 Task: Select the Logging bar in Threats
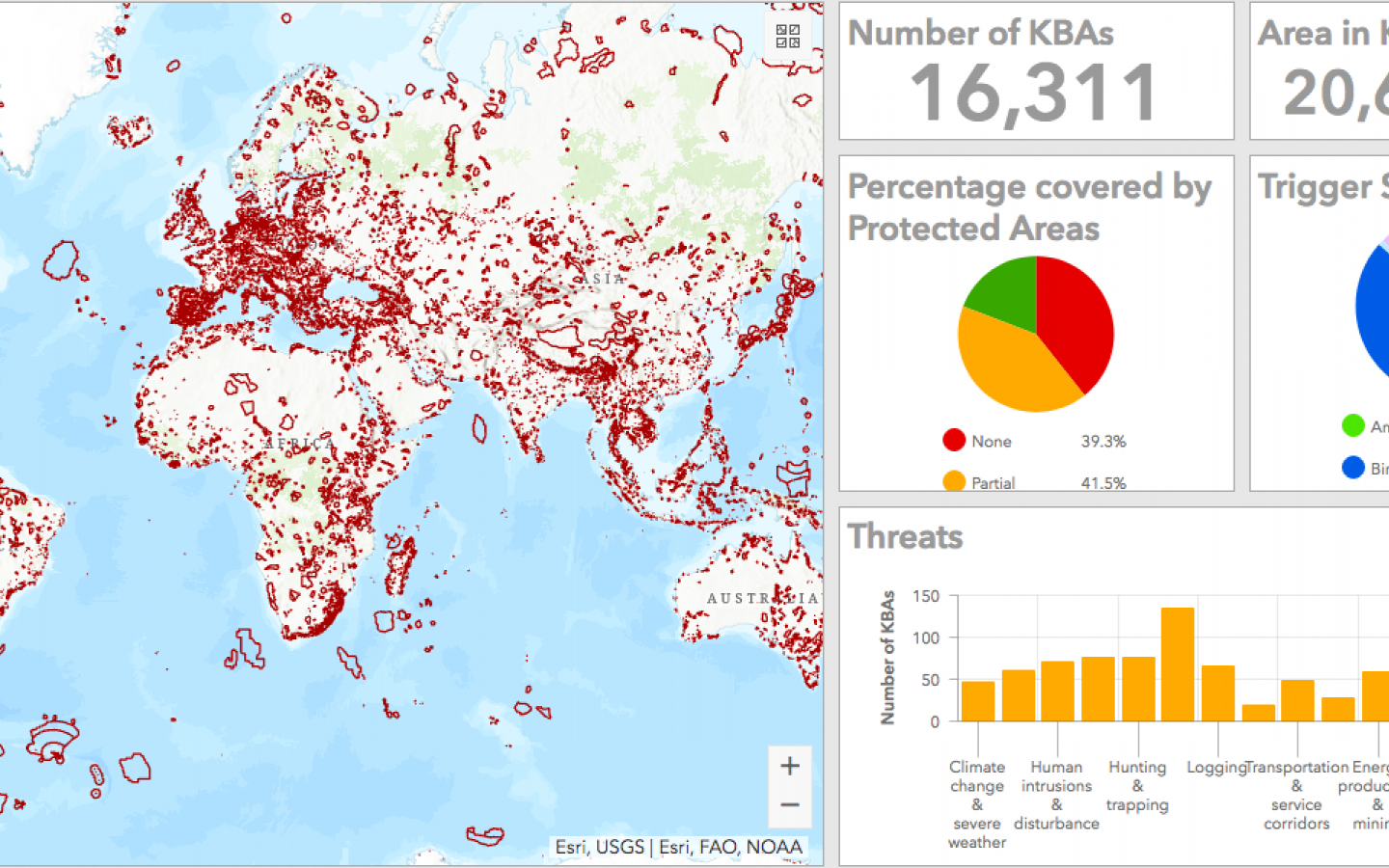point(1218,692)
